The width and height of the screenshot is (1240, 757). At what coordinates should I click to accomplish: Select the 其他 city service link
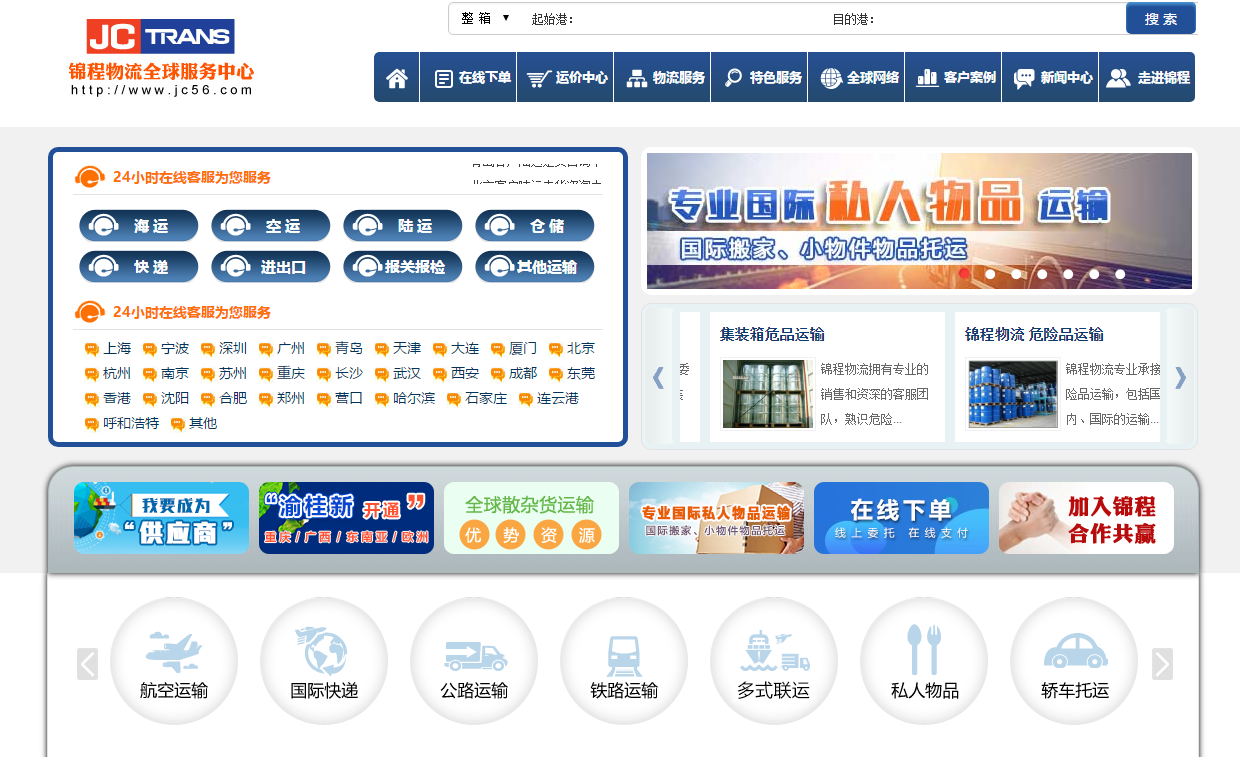tap(195, 424)
